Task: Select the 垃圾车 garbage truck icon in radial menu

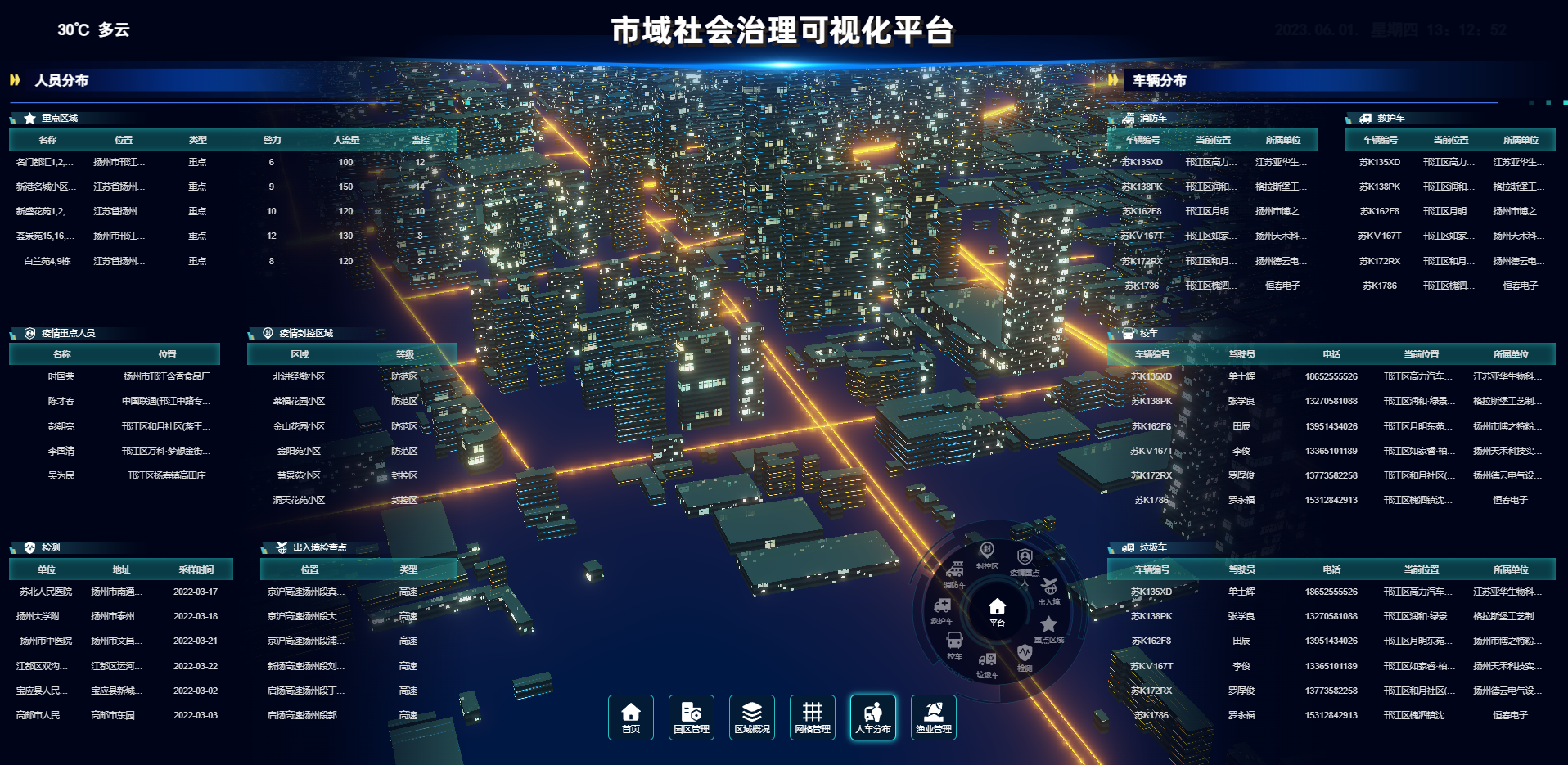Action: [987, 661]
